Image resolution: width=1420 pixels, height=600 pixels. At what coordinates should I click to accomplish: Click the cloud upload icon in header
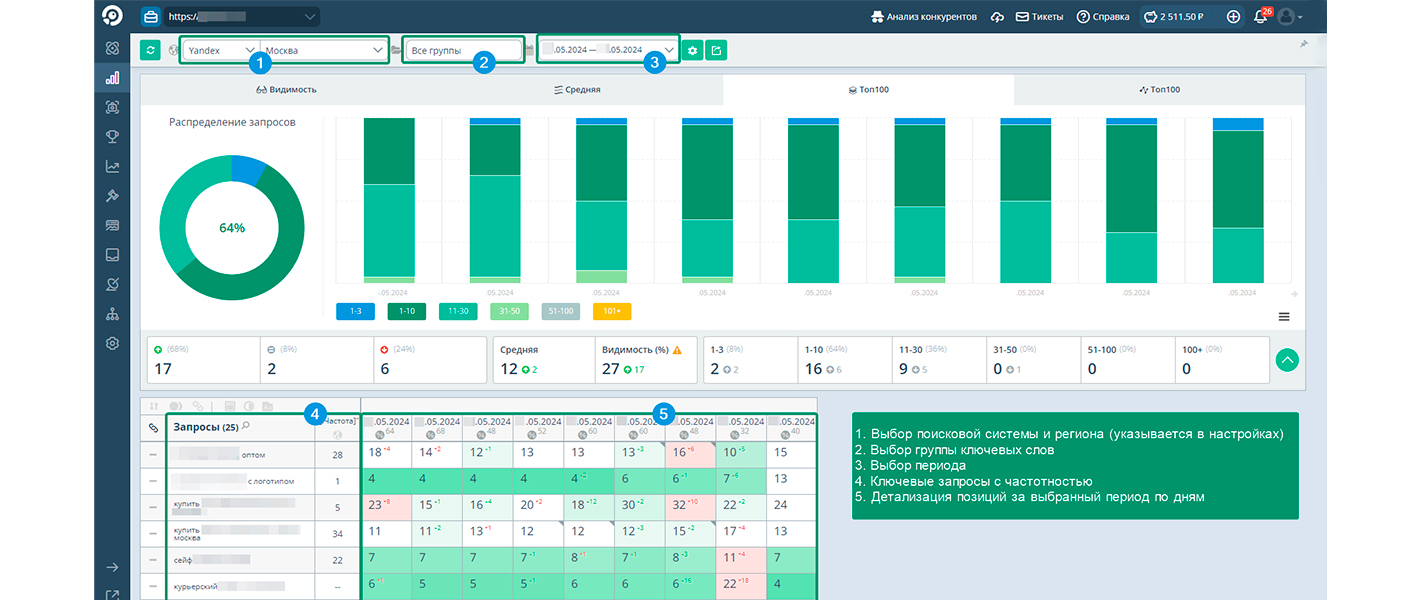(997, 17)
